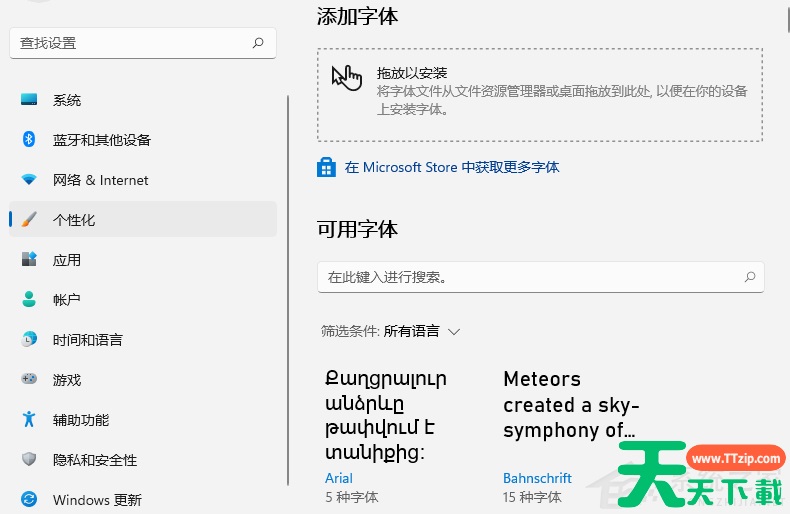
Task: Click the Time and language clock icon
Action: (x=29, y=339)
